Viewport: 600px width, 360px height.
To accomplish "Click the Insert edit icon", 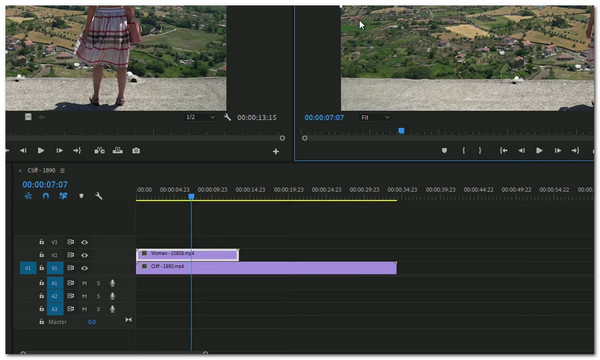I will pyautogui.click(x=99, y=150).
